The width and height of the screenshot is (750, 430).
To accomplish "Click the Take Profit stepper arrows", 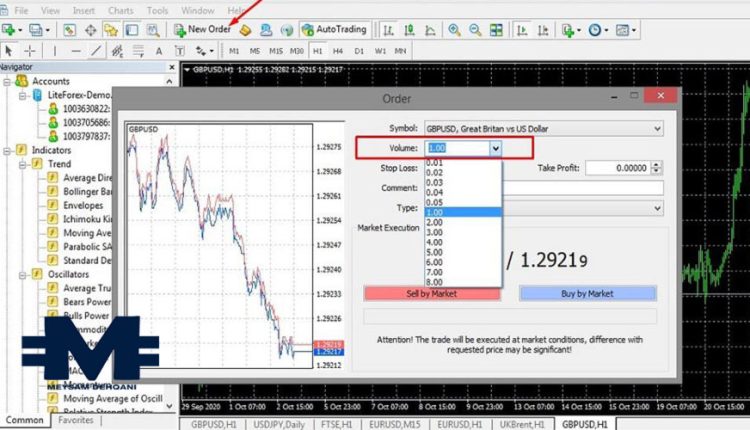I will click(x=657, y=168).
